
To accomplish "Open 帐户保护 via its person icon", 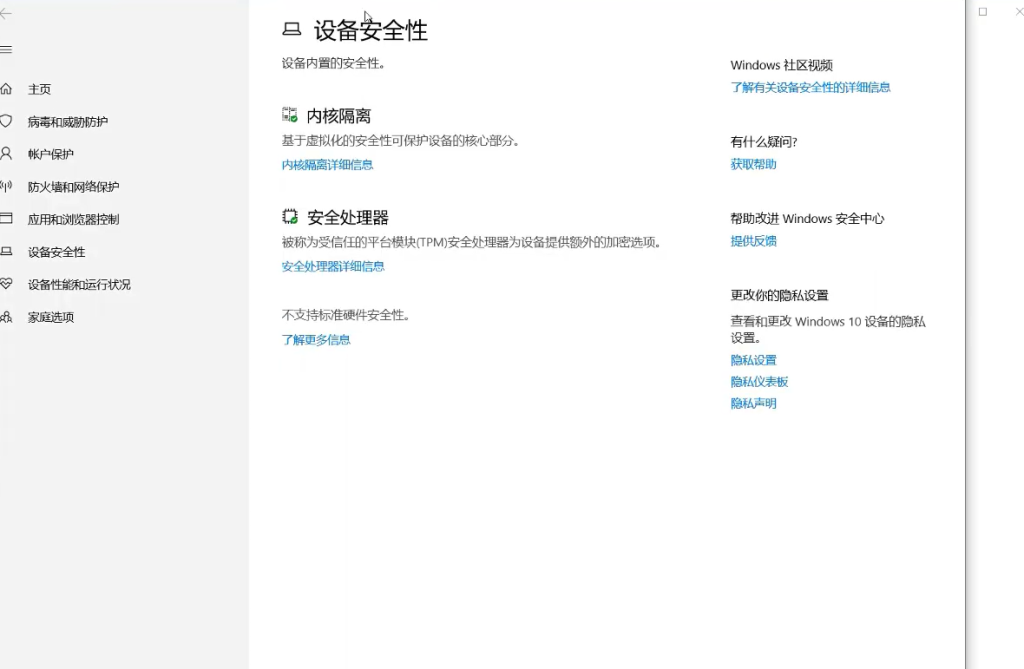I will click(6, 154).
